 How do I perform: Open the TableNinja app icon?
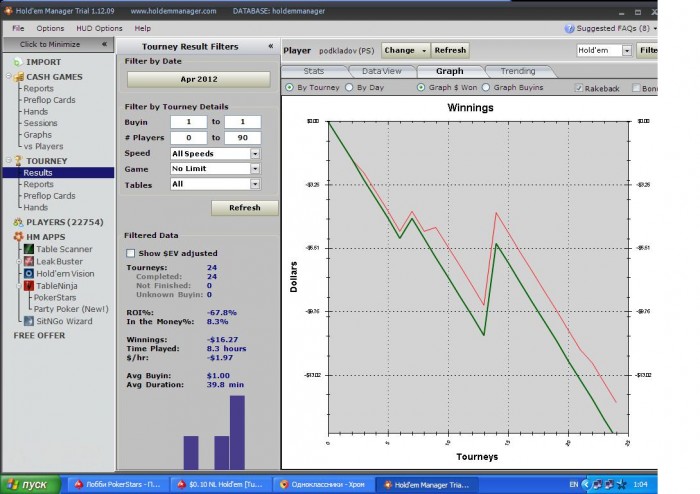(x=29, y=286)
